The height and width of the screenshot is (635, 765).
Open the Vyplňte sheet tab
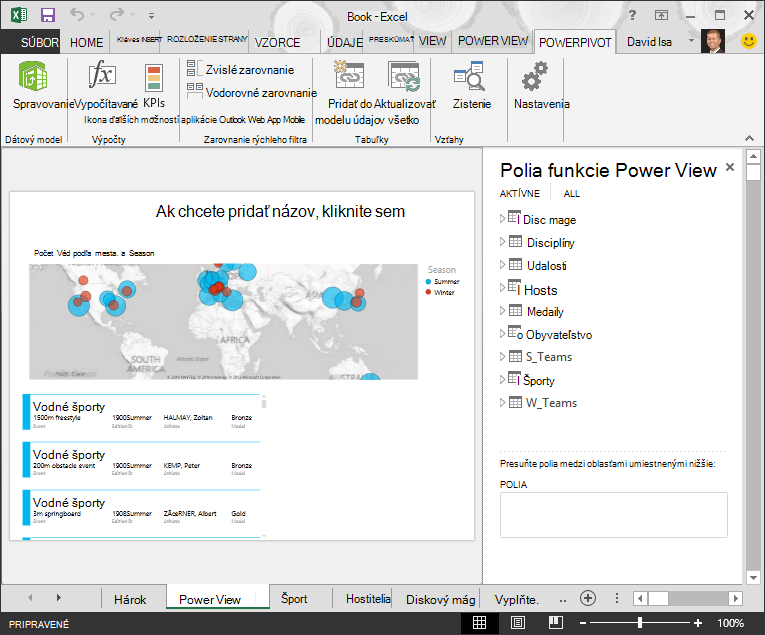[x=516, y=599]
